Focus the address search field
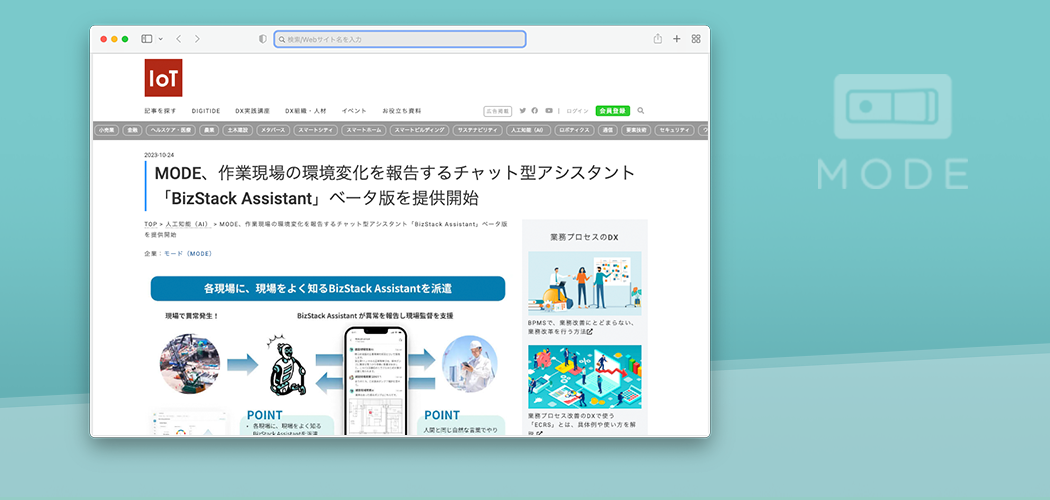The width and height of the screenshot is (1050, 500). tap(400, 39)
